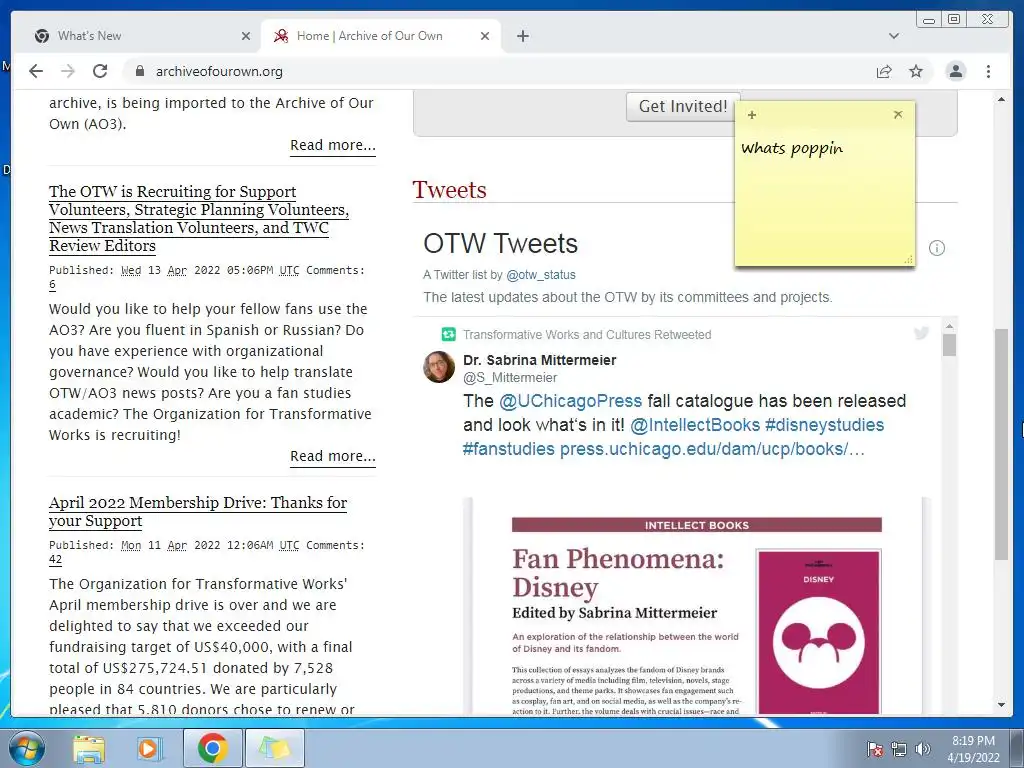Click the Twitter bird logo in the tweet

point(921,334)
